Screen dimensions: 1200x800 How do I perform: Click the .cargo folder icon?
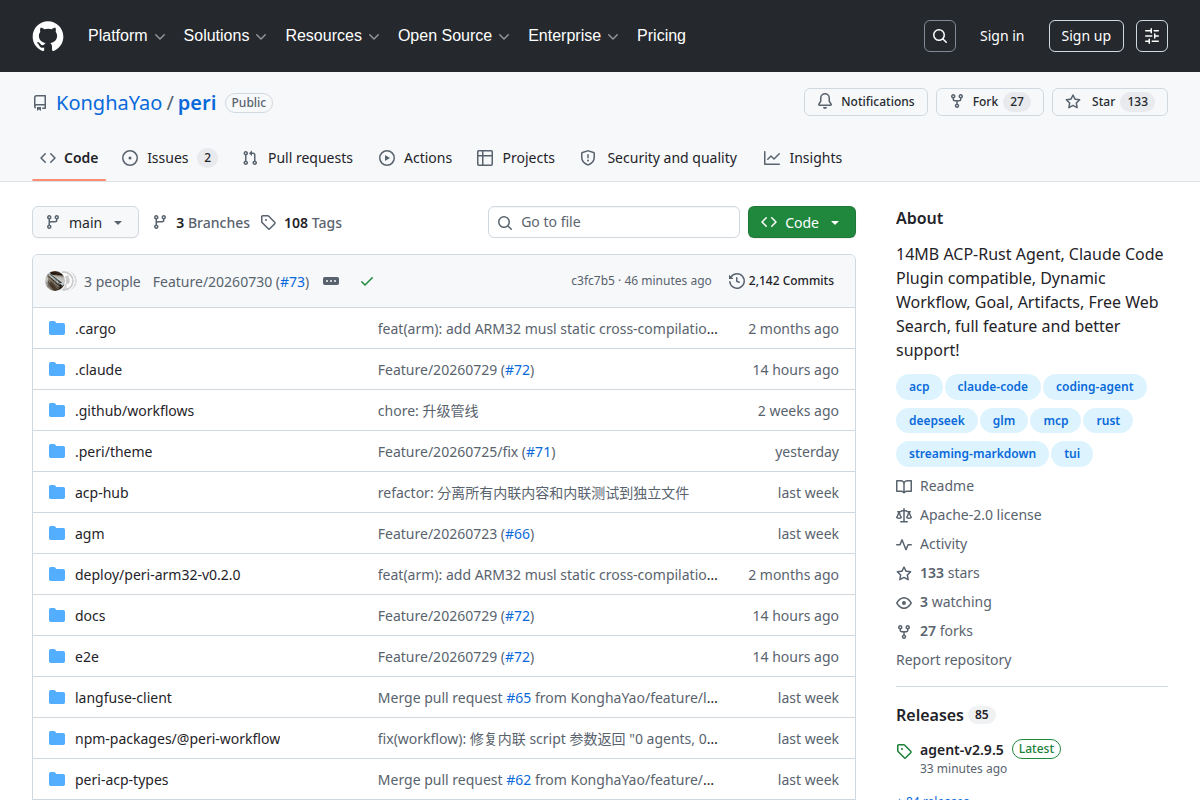point(57,329)
